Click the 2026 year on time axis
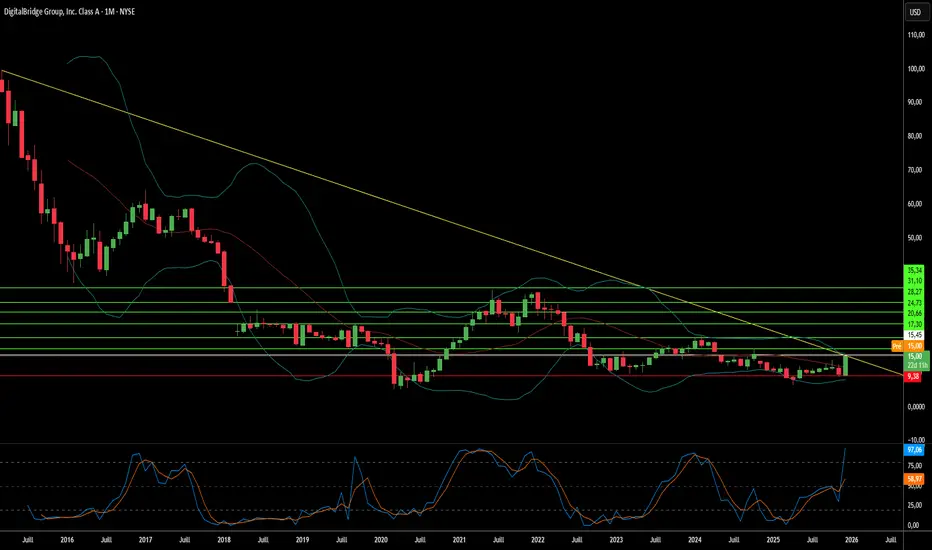 coord(852,540)
